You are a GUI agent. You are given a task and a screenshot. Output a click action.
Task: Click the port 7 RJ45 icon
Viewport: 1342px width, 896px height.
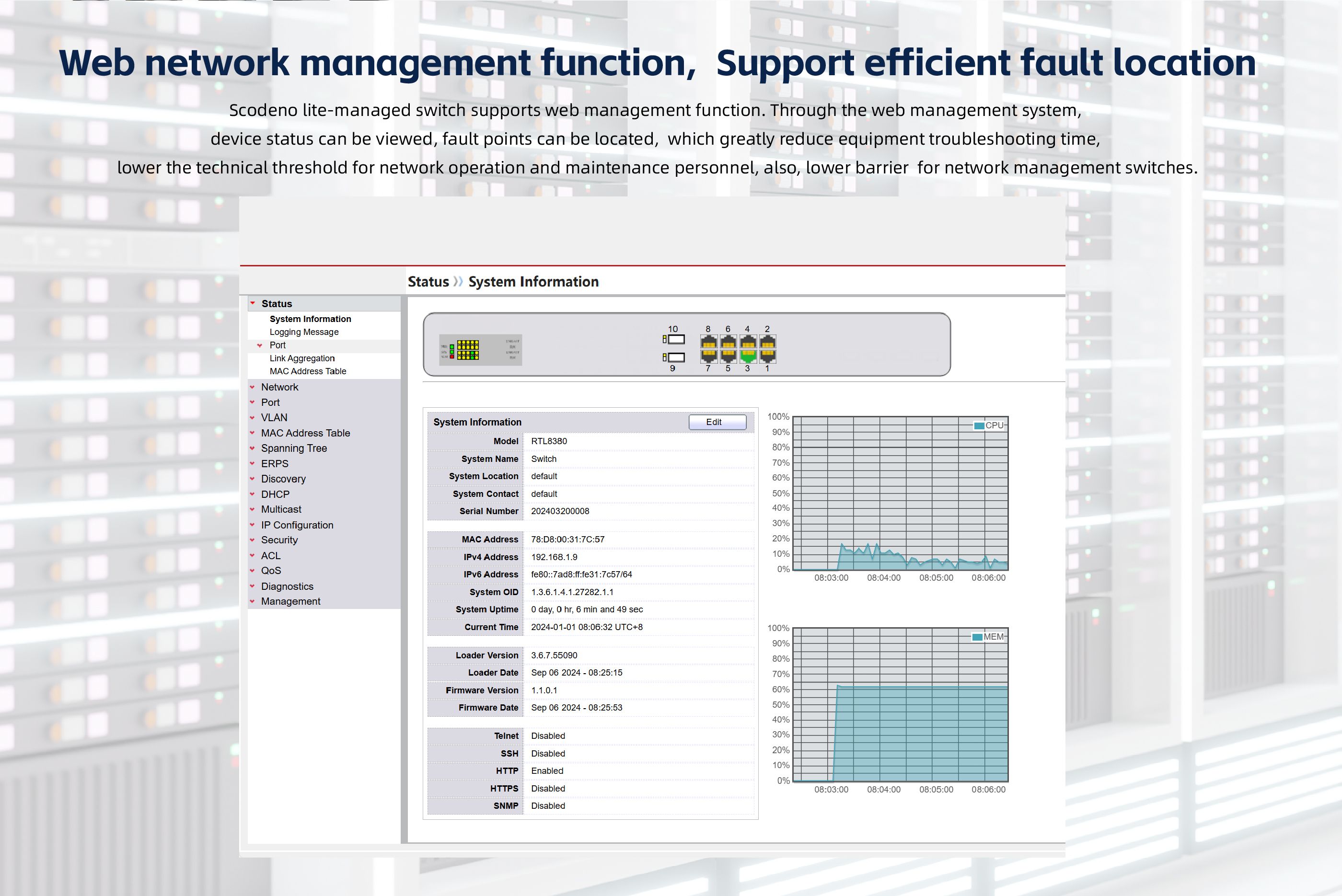point(708,356)
